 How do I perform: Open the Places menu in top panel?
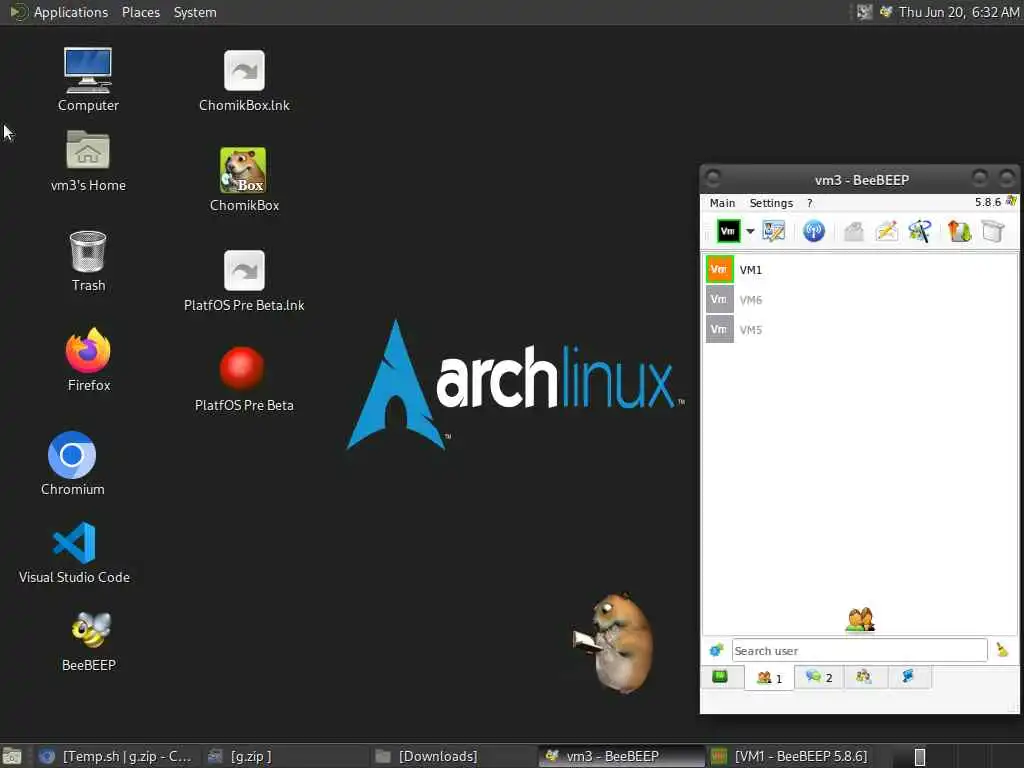click(x=140, y=12)
